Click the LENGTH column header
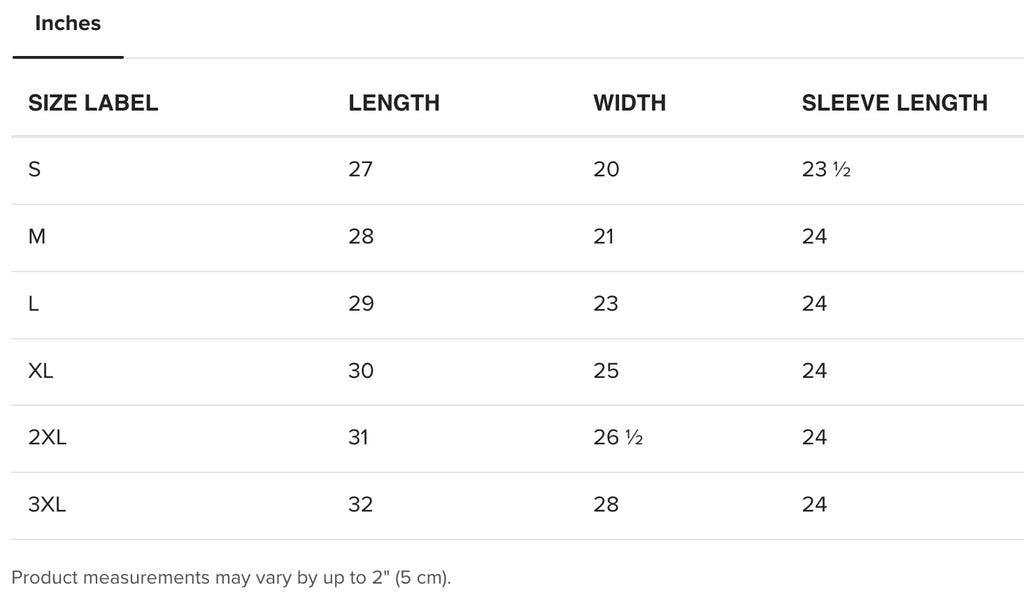 (x=394, y=103)
